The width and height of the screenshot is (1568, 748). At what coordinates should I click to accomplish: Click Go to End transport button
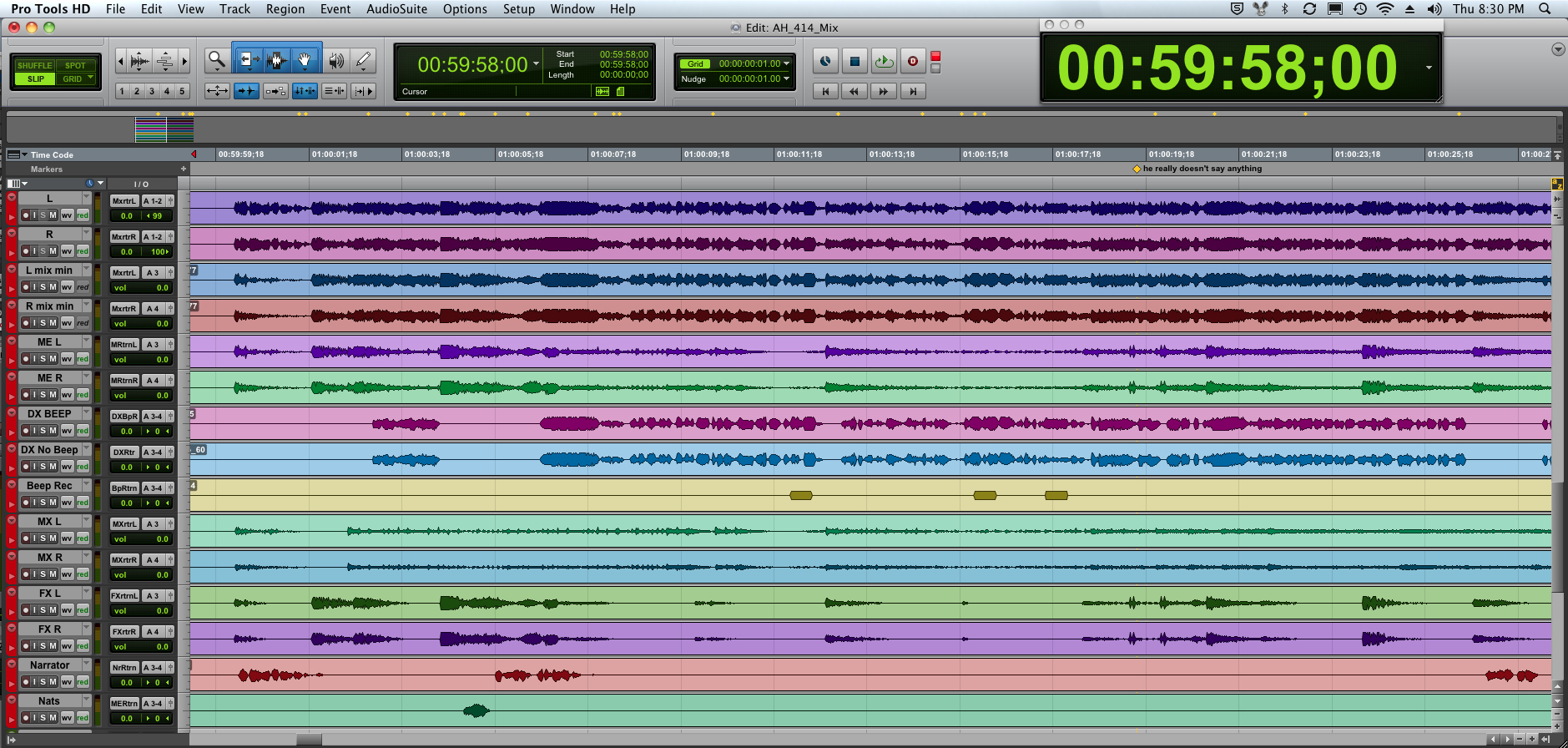913,91
